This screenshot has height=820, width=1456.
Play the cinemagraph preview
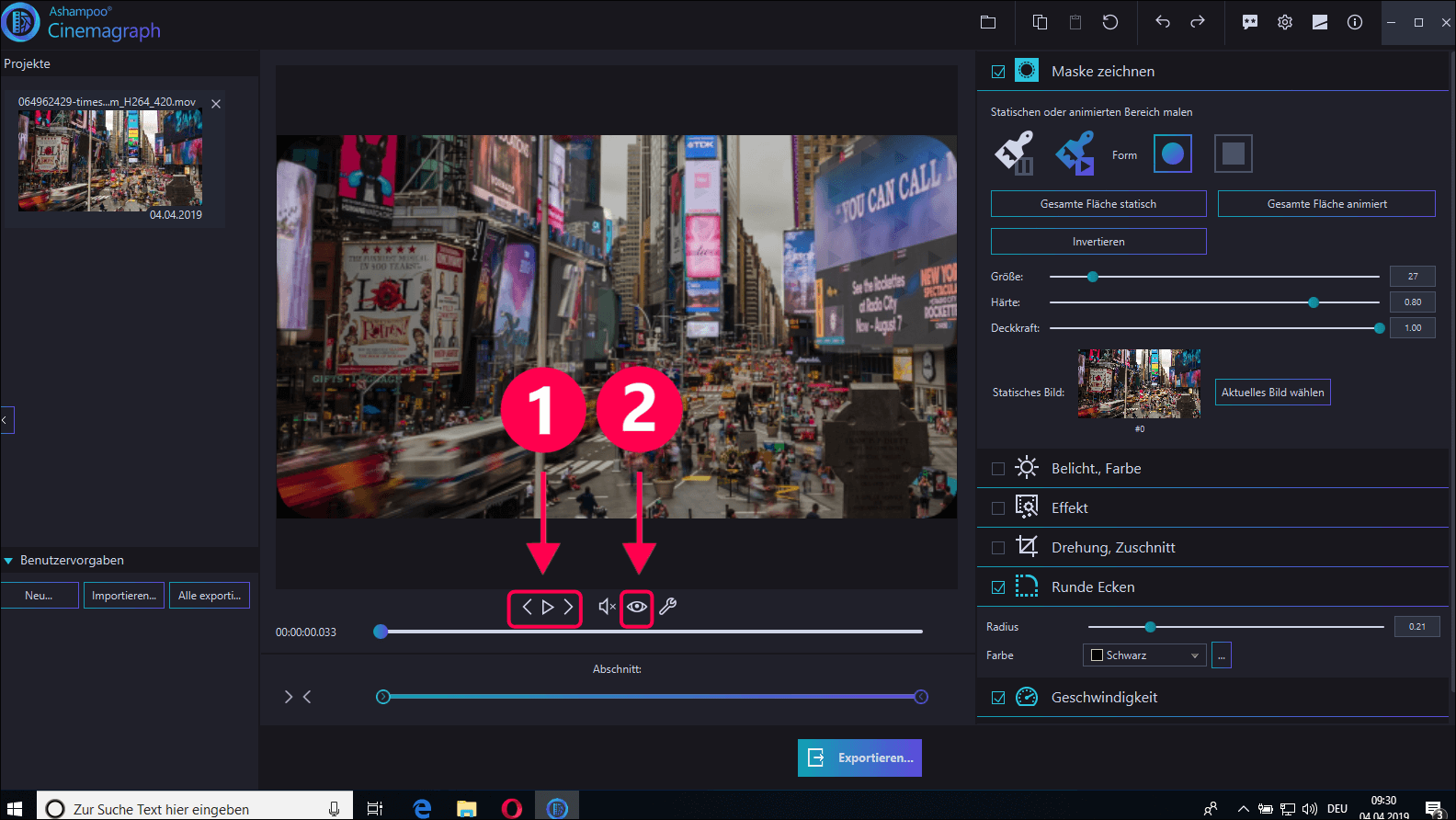click(x=547, y=607)
